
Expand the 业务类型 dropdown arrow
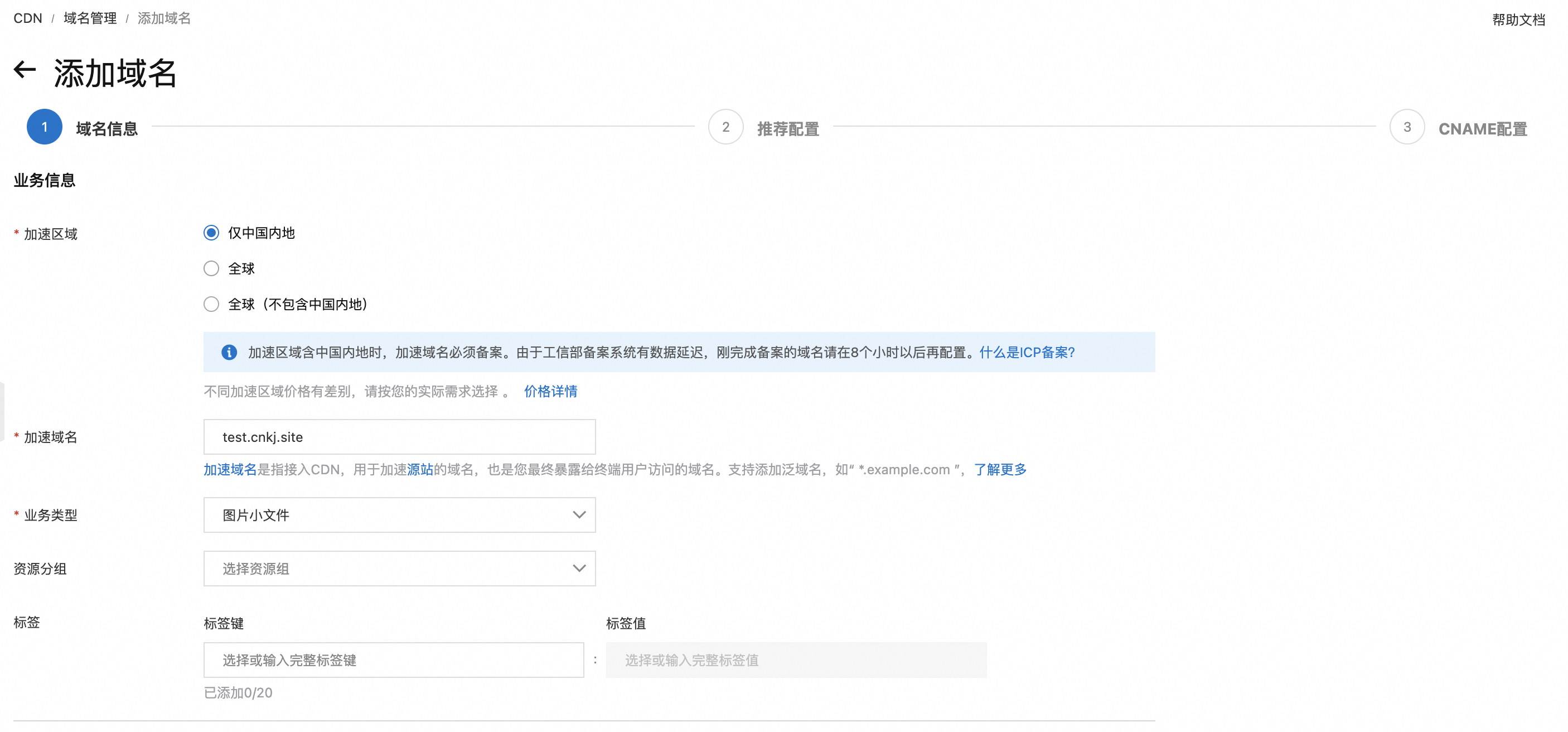[578, 515]
